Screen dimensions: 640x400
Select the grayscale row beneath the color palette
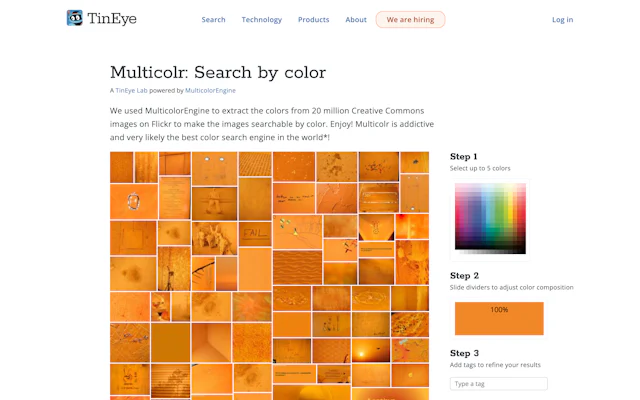coord(490,252)
